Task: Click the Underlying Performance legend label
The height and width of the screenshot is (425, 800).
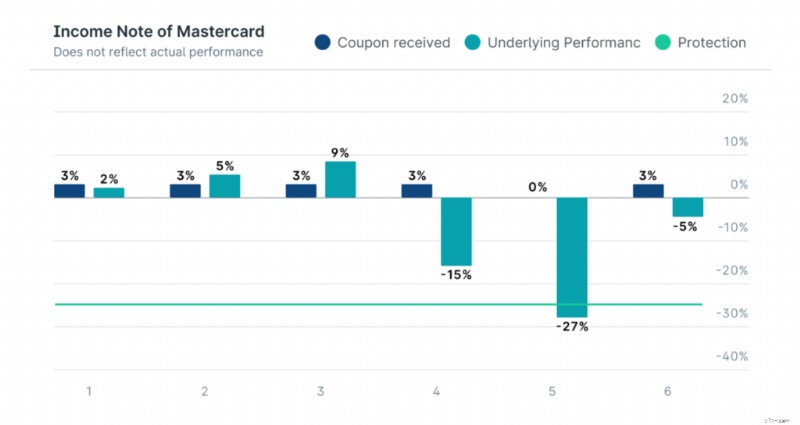Action: coord(564,43)
